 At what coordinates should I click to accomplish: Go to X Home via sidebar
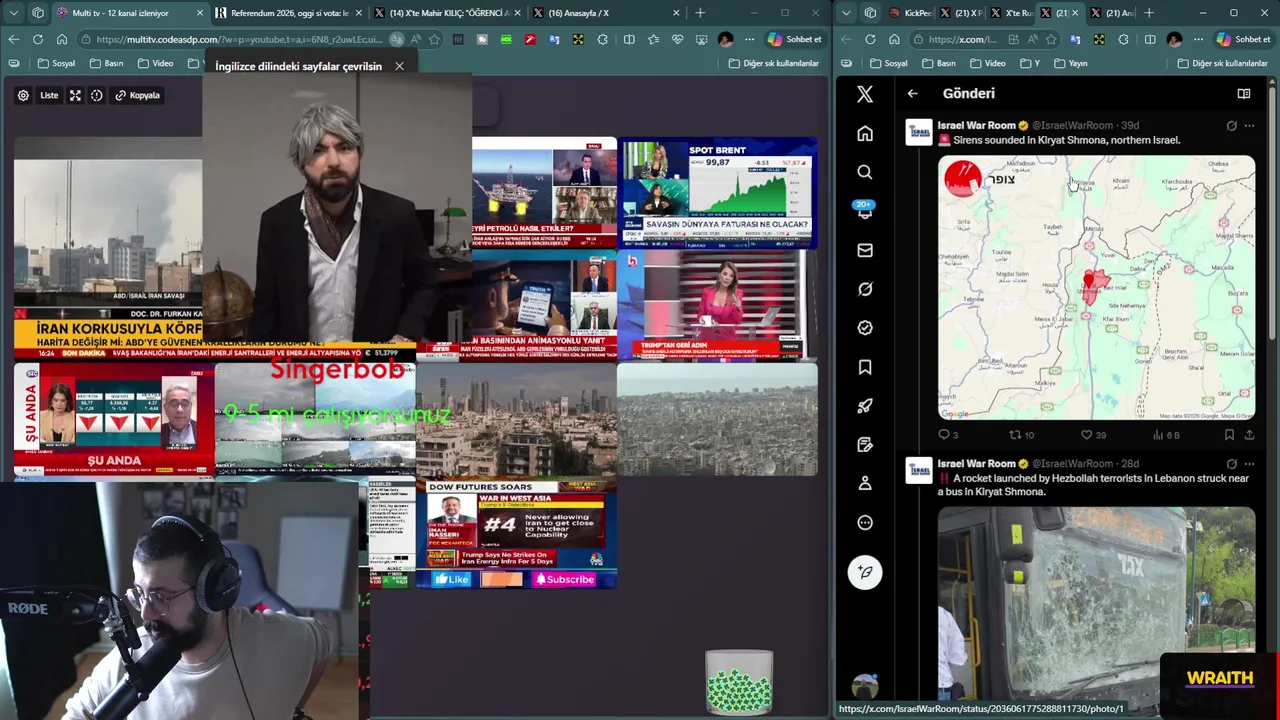pos(865,133)
